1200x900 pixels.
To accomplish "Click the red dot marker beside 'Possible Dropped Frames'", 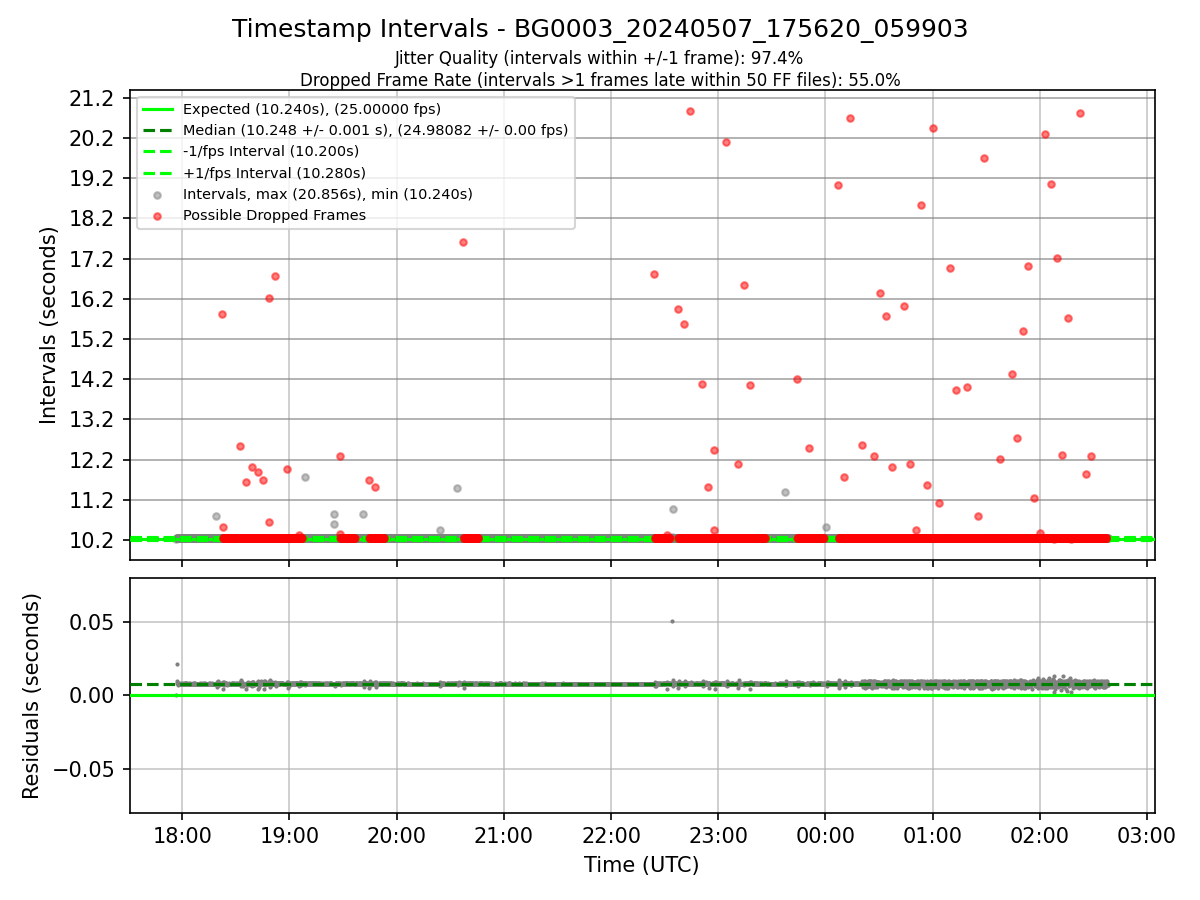I will pyautogui.click(x=157, y=216).
